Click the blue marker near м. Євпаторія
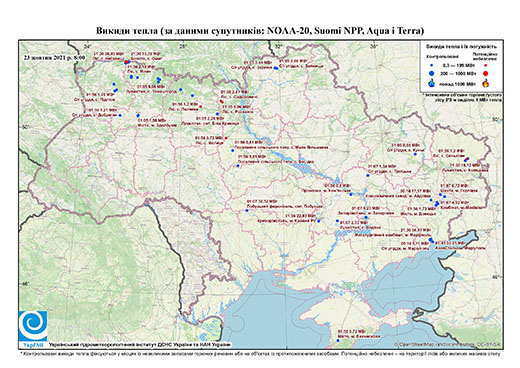Screen dimensions: 520x368 [338, 340]
